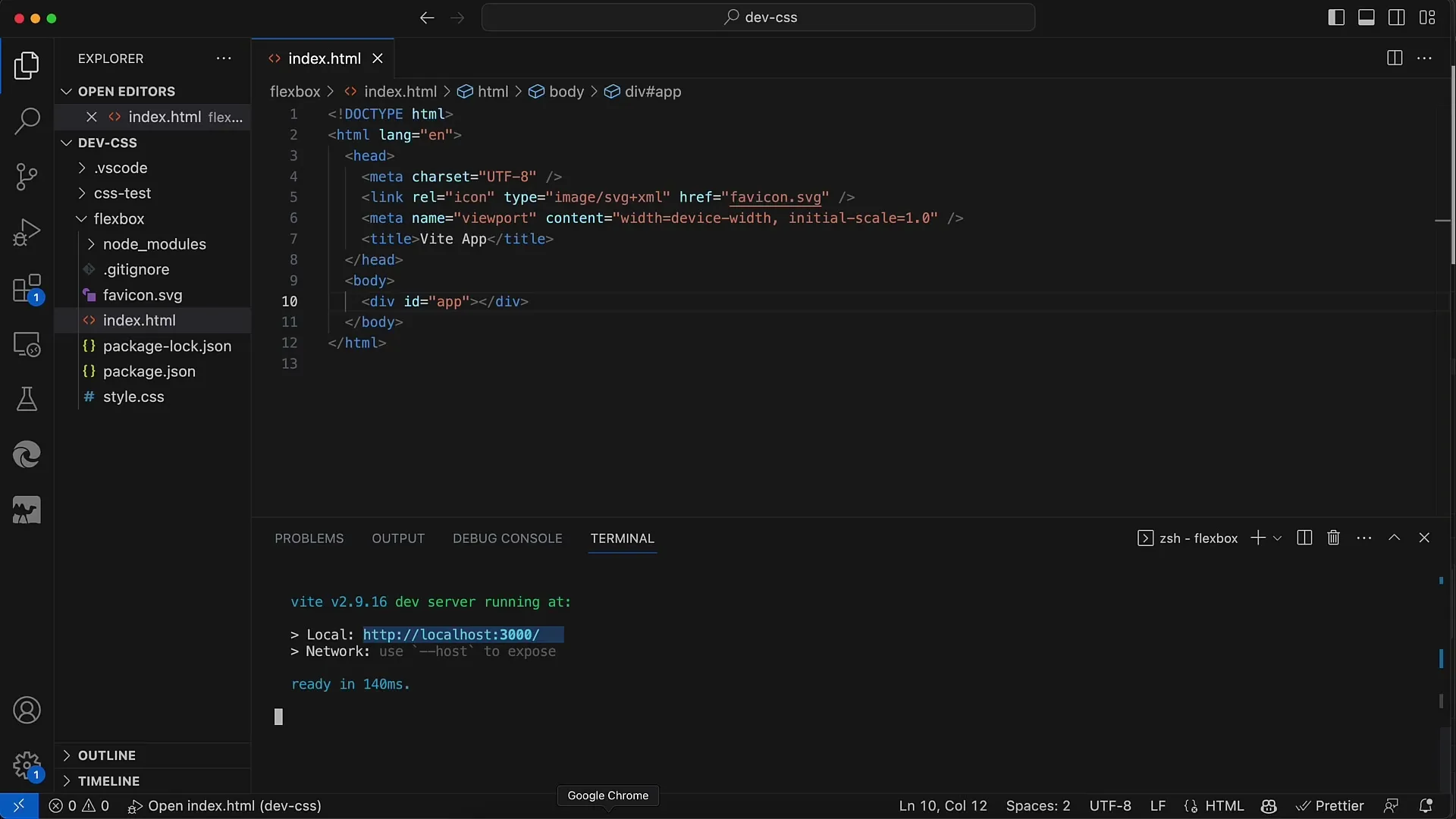Image resolution: width=1456 pixels, height=819 pixels.
Task: Switch to the OUTPUT tab
Action: coord(397,538)
